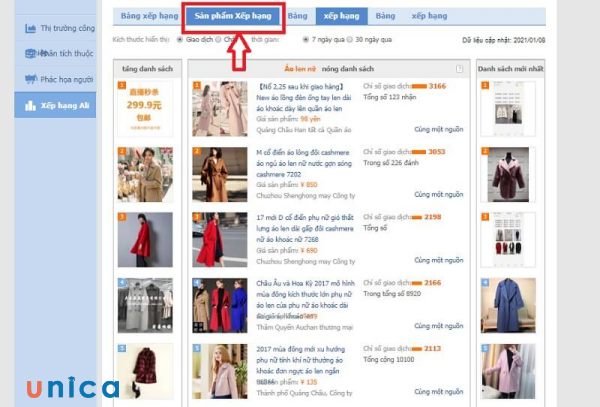Open tăng danh sách tan coat thumbnail ranked 2
600x407 pixels.
145,174
